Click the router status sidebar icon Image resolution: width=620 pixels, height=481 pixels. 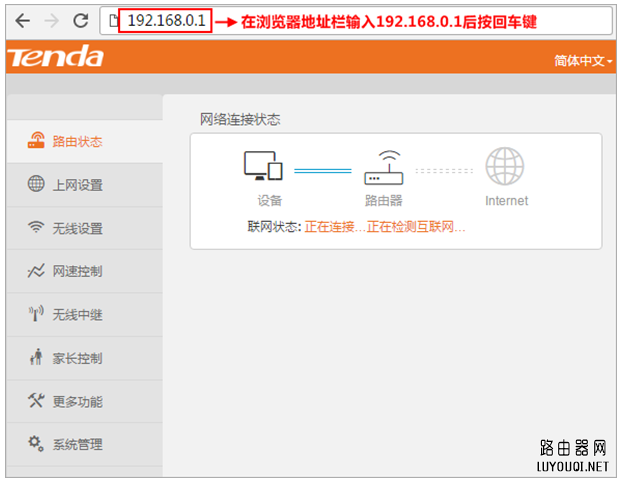coord(36,141)
